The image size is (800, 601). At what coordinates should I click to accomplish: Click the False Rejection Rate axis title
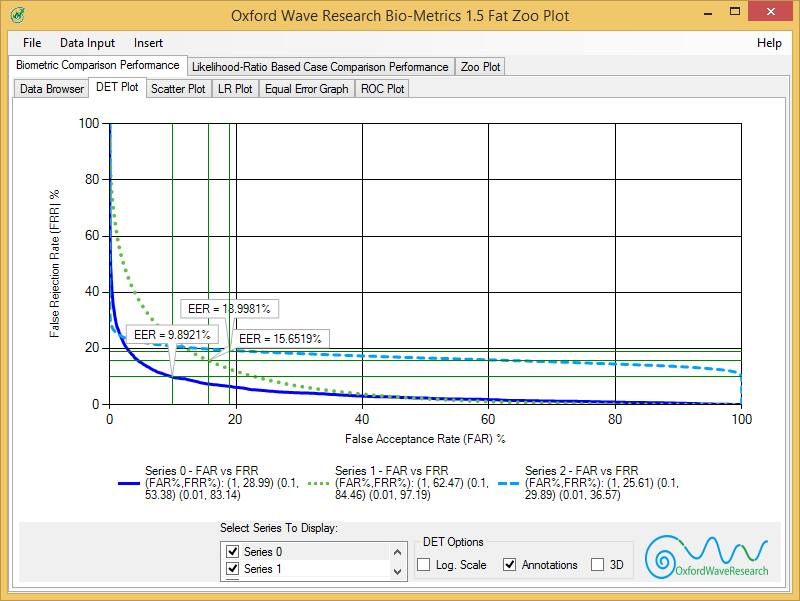(55, 264)
